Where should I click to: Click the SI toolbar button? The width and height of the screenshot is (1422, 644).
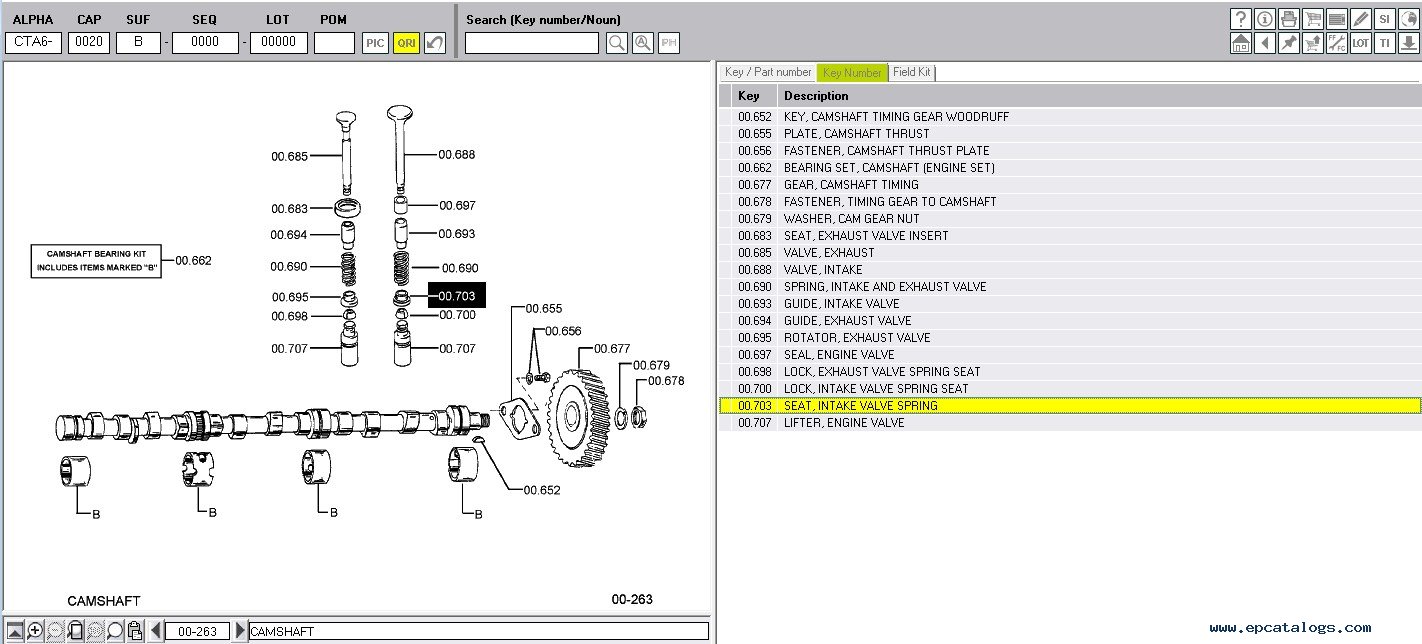tap(1384, 19)
